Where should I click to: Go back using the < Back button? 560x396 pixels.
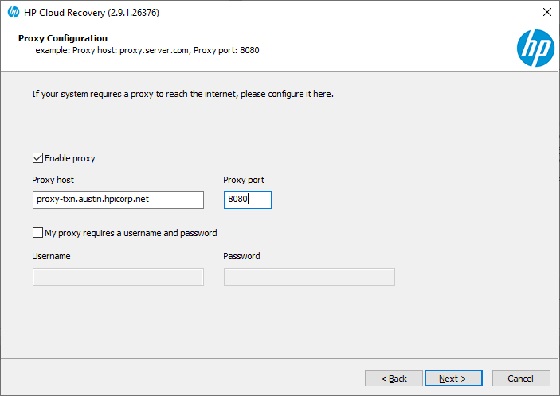tap(394, 378)
